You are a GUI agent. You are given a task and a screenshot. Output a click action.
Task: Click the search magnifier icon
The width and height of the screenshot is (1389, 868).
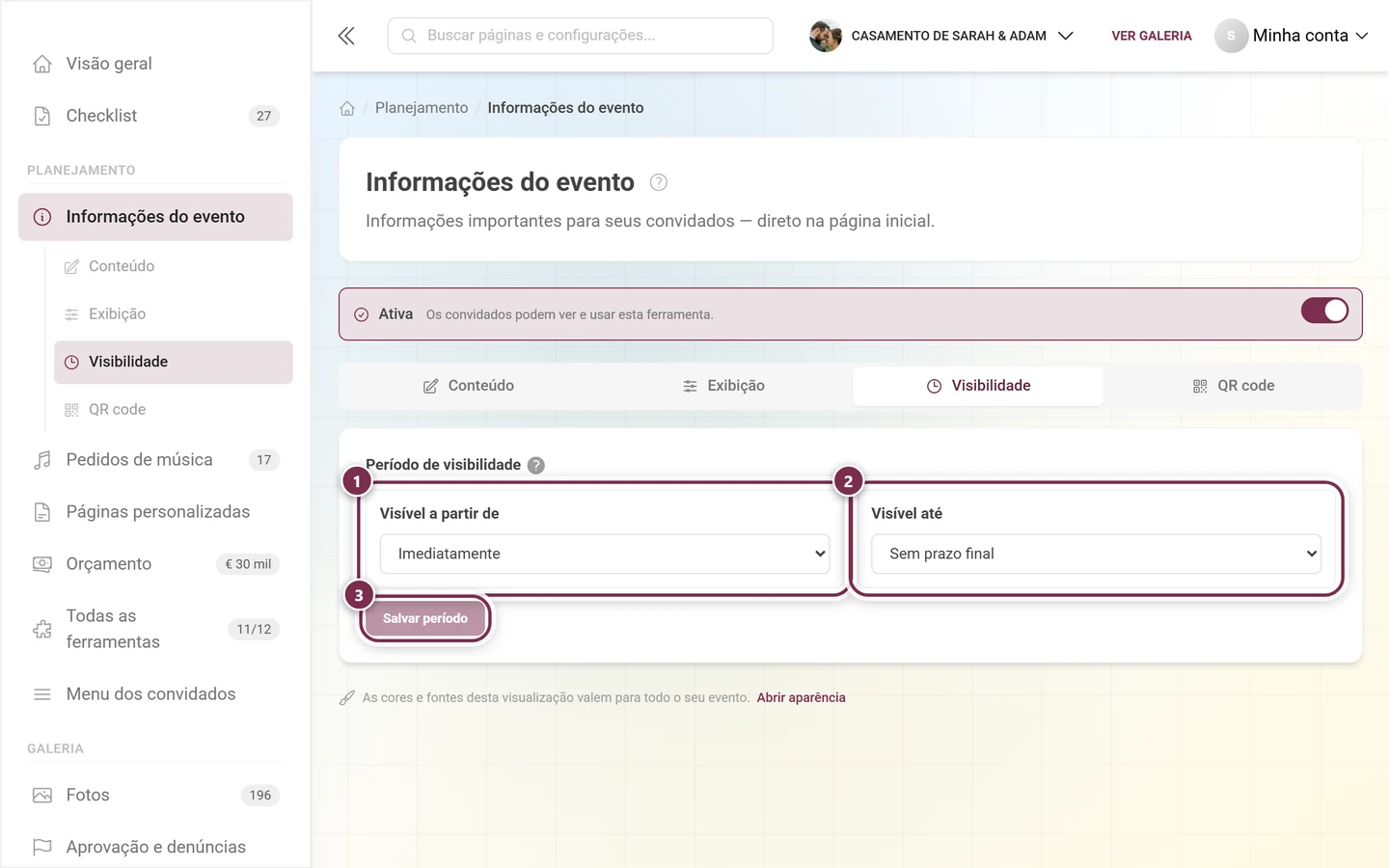coord(409,36)
